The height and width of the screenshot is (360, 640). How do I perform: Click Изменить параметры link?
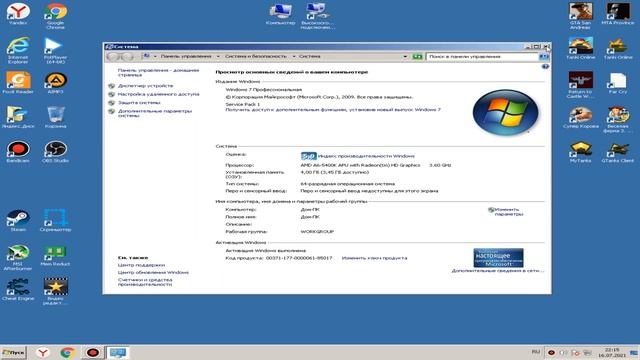click(509, 212)
